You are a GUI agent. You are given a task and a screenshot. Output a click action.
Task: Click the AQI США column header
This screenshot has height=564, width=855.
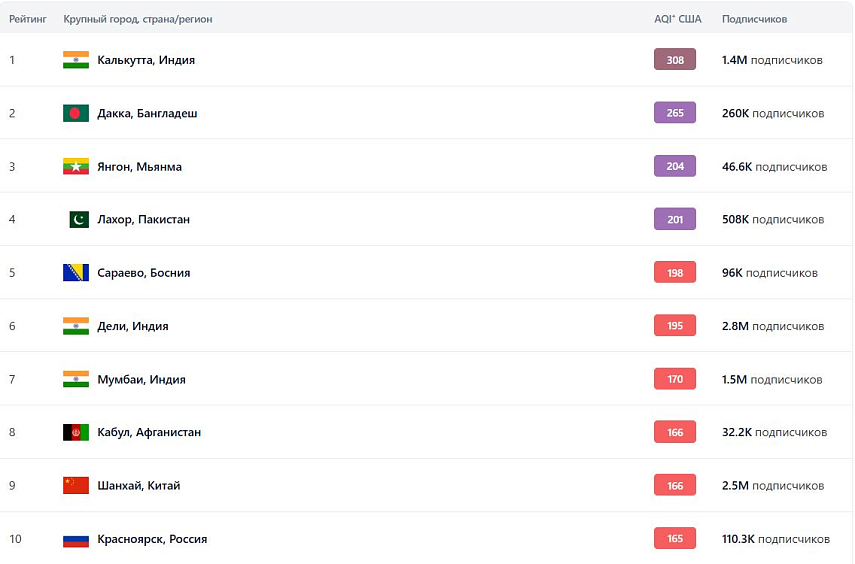(677, 19)
